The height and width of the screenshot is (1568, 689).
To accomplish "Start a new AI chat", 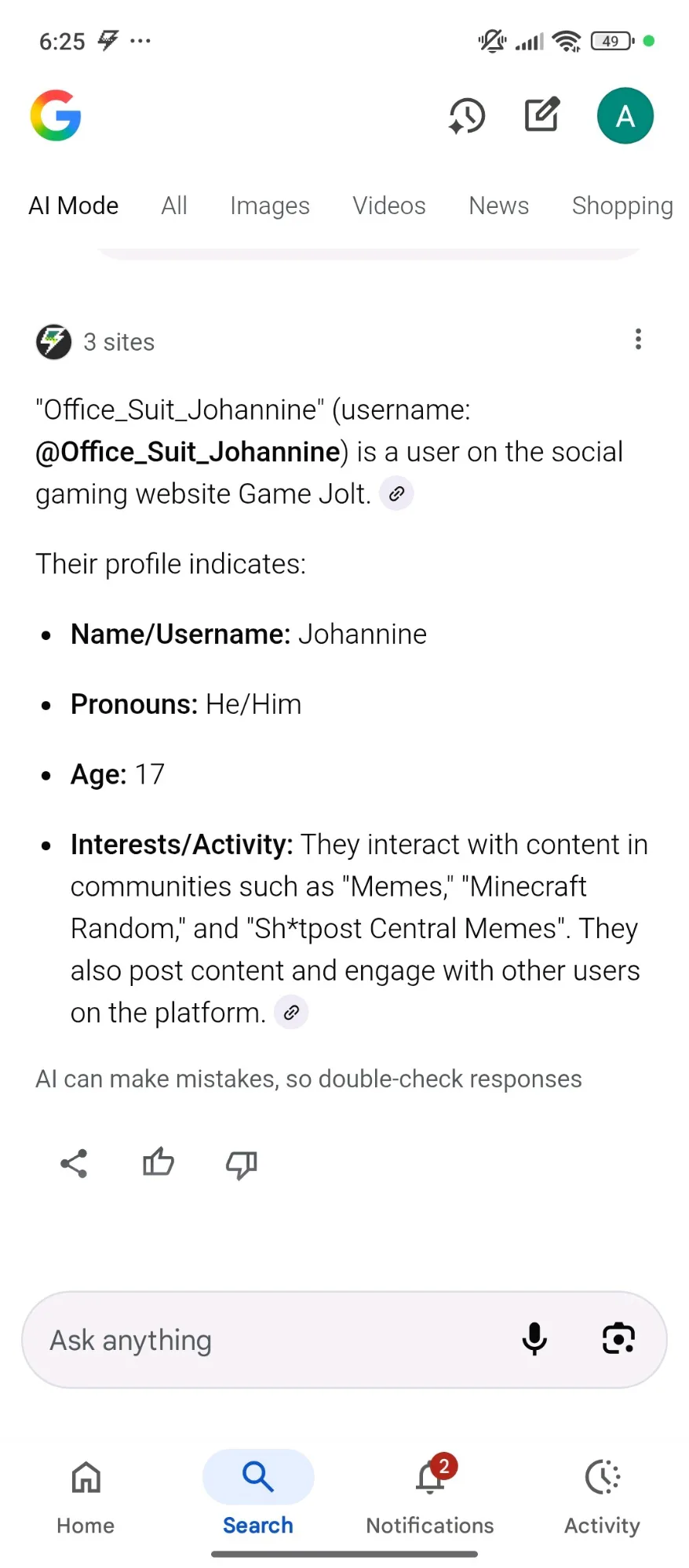I will point(541,115).
